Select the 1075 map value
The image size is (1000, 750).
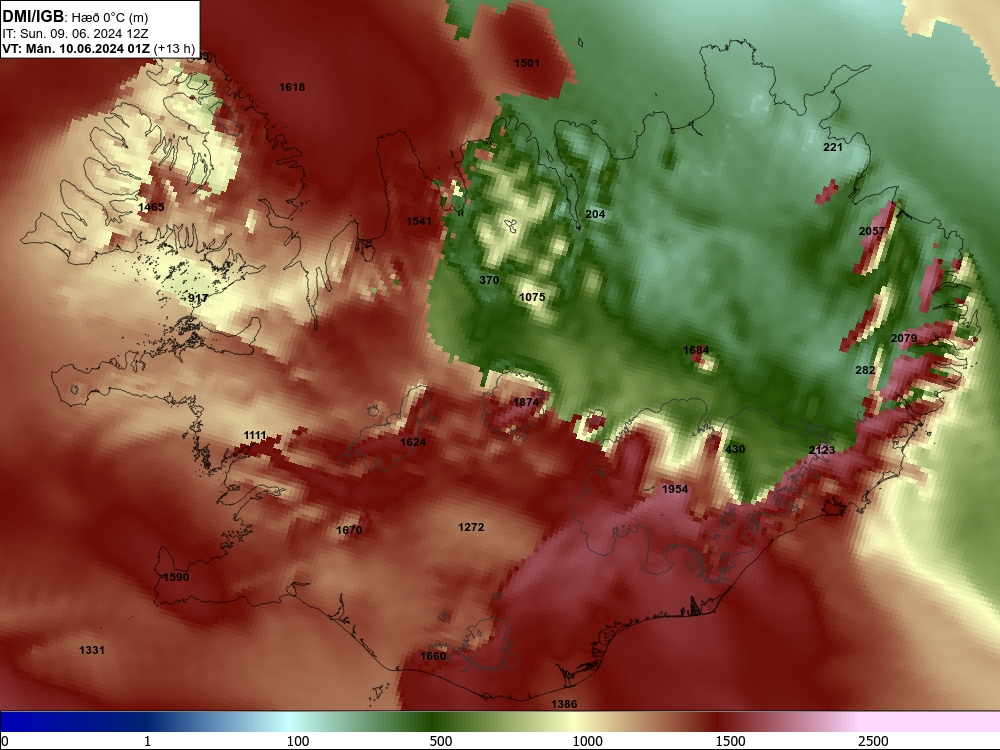[x=532, y=297]
